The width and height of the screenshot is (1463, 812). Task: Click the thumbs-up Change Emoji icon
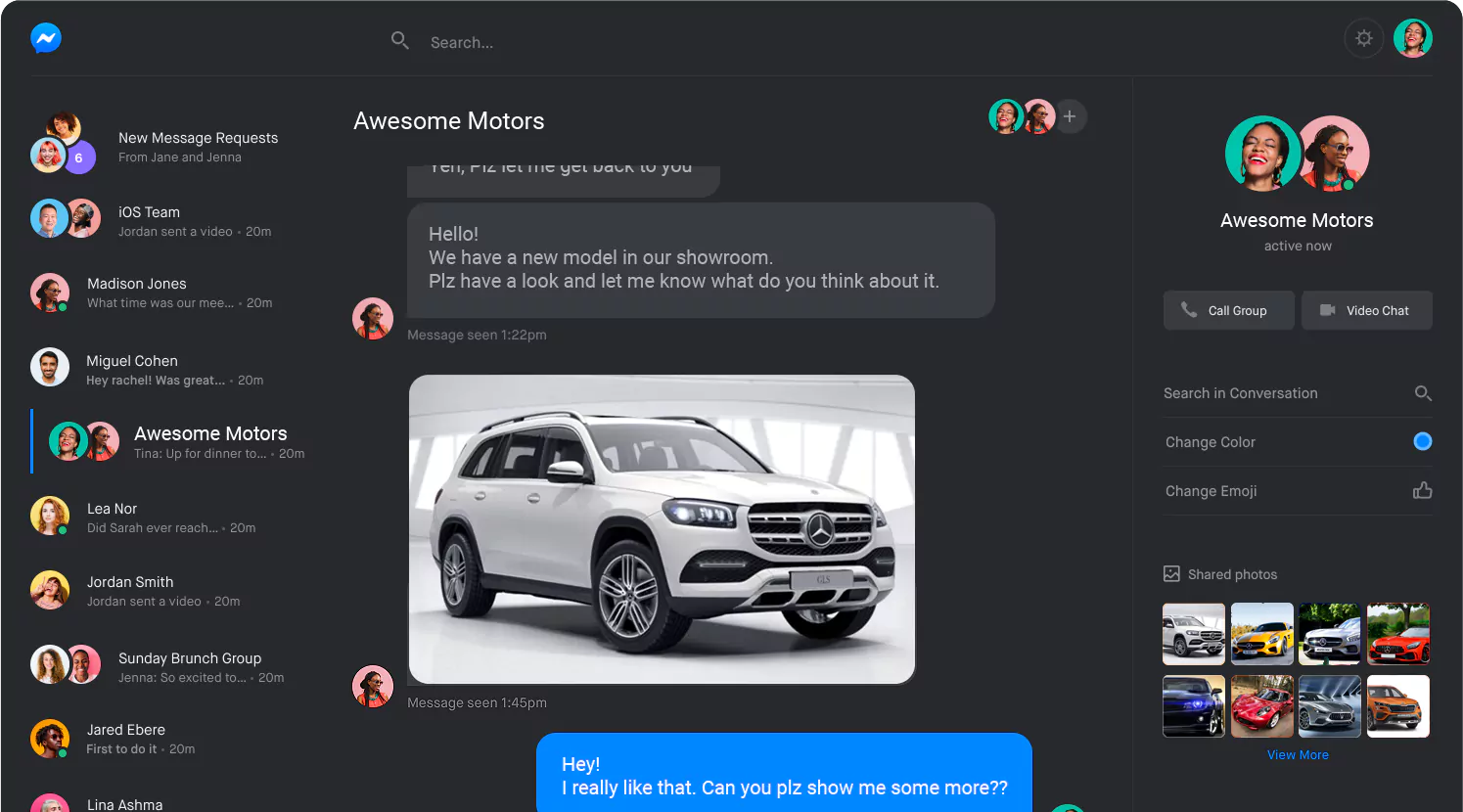[x=1423, y=490]
